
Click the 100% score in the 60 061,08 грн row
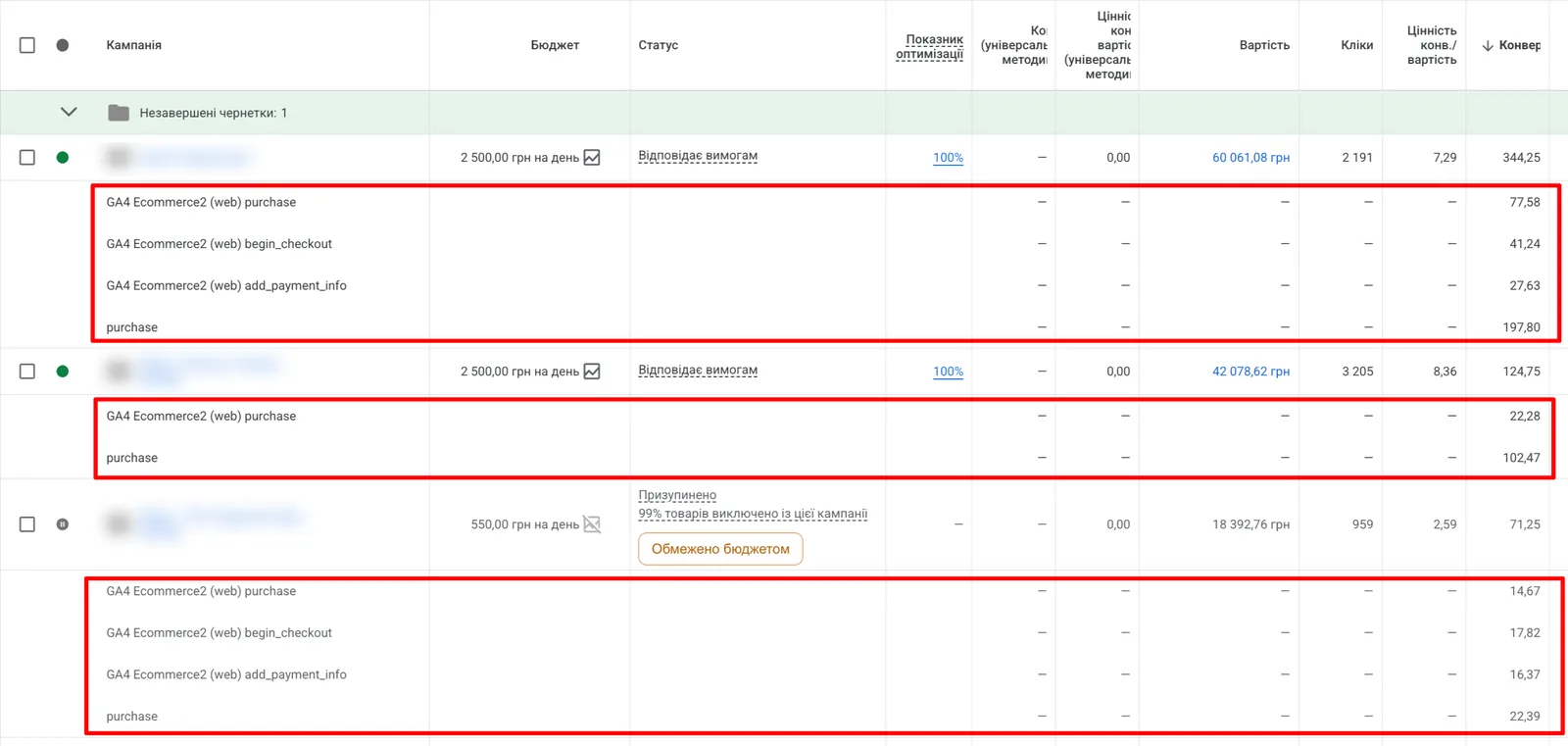click(948, 157)
